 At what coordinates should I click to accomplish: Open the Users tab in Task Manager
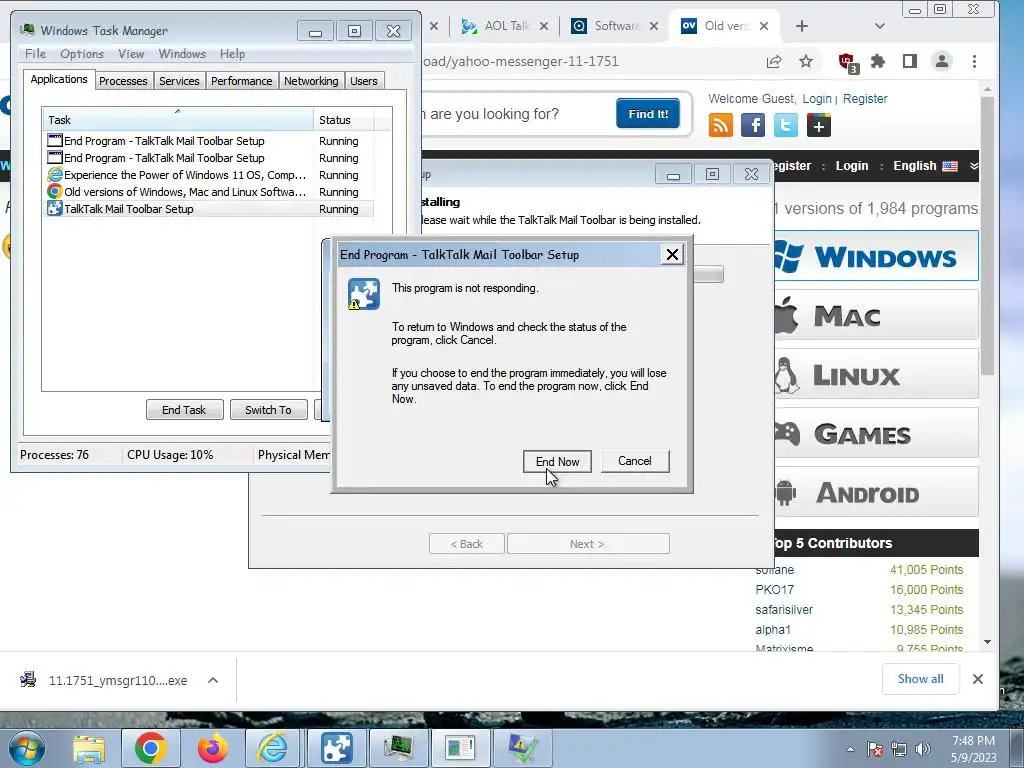click(x=364, y=81)
